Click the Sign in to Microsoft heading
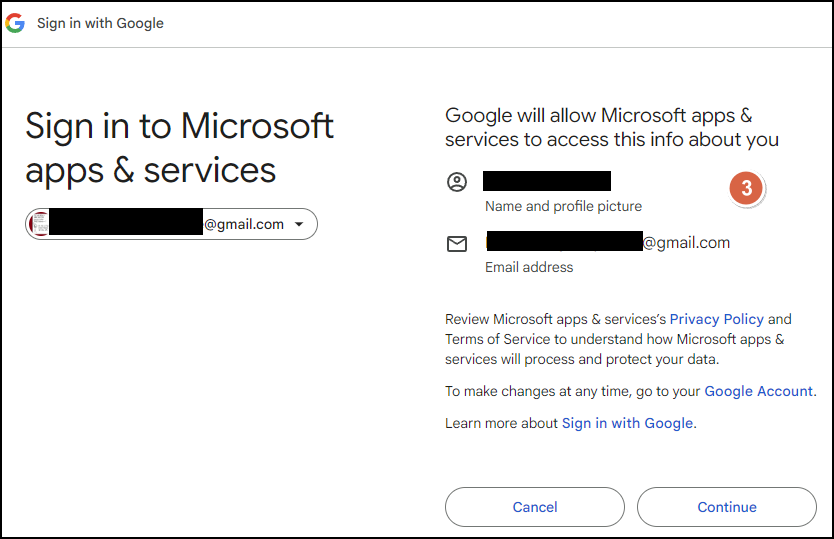 (179, 148)
